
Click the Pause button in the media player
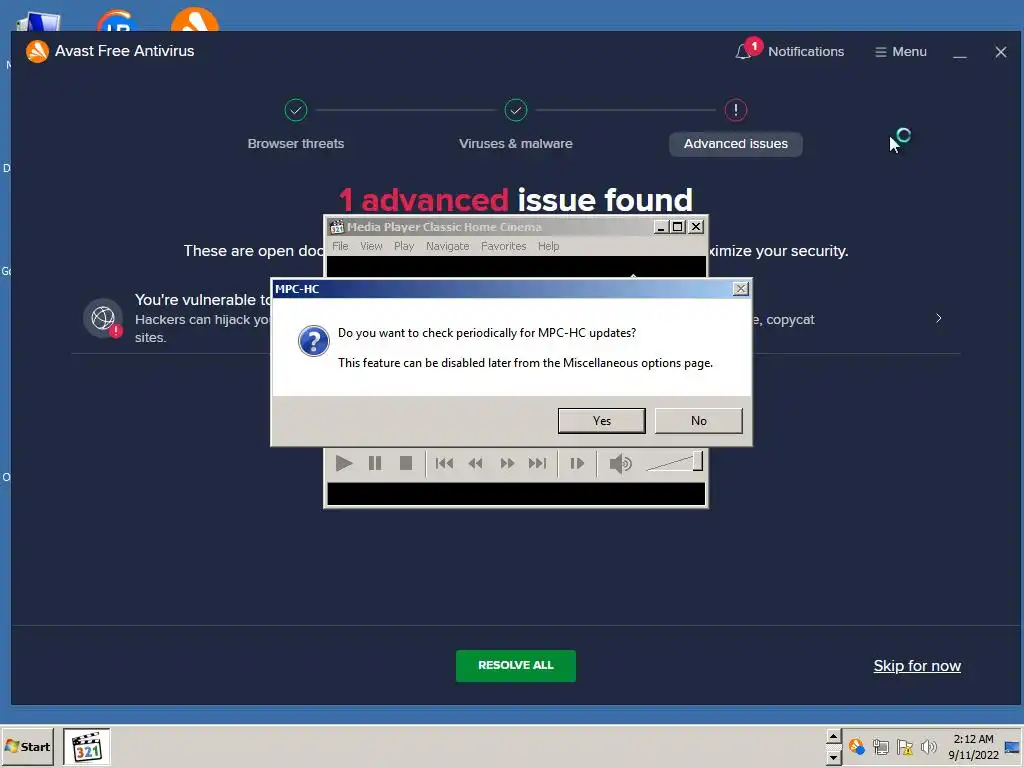click(375, 464)
